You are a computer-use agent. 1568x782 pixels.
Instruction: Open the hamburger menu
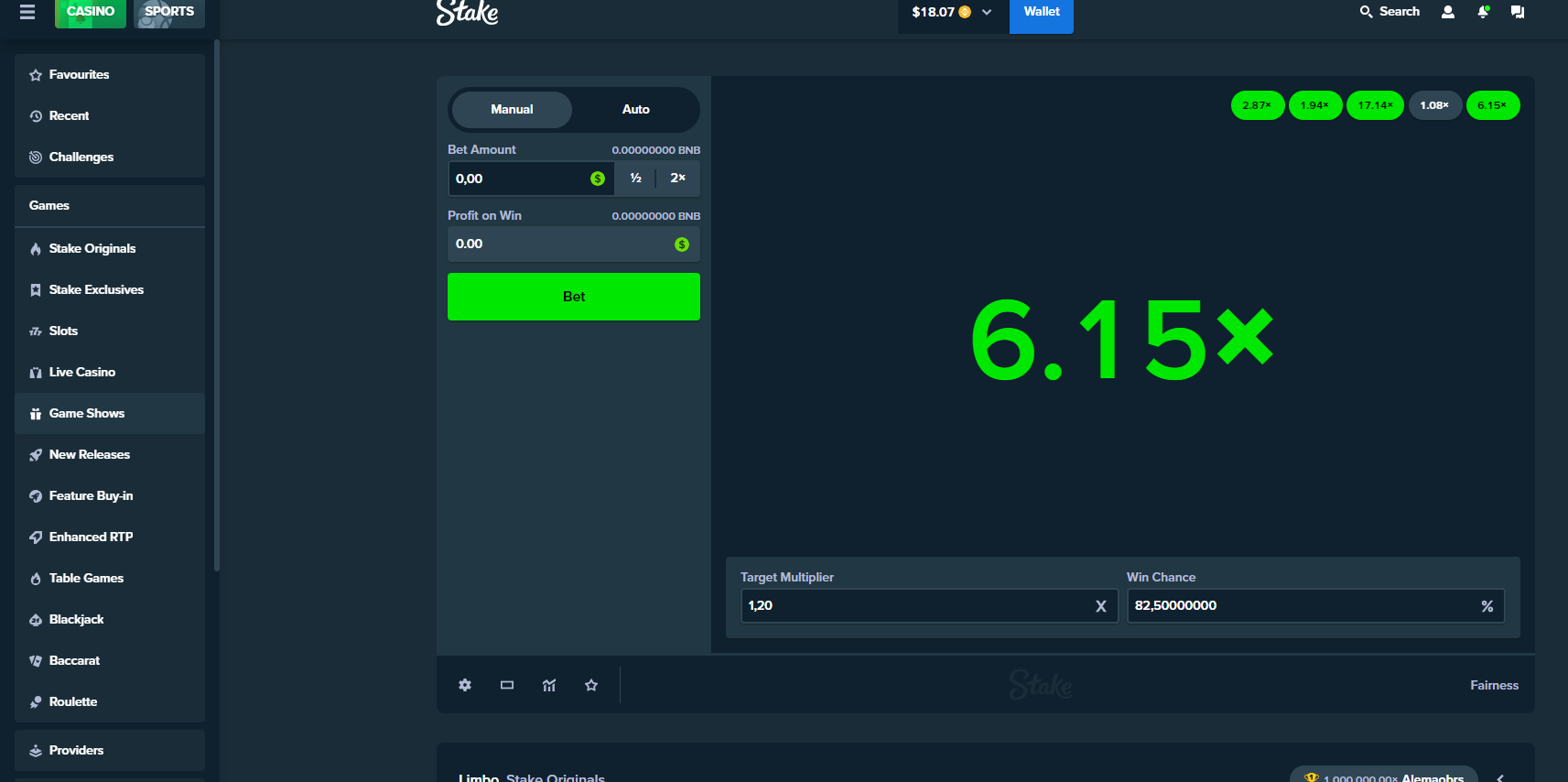[x=27, y=12]
